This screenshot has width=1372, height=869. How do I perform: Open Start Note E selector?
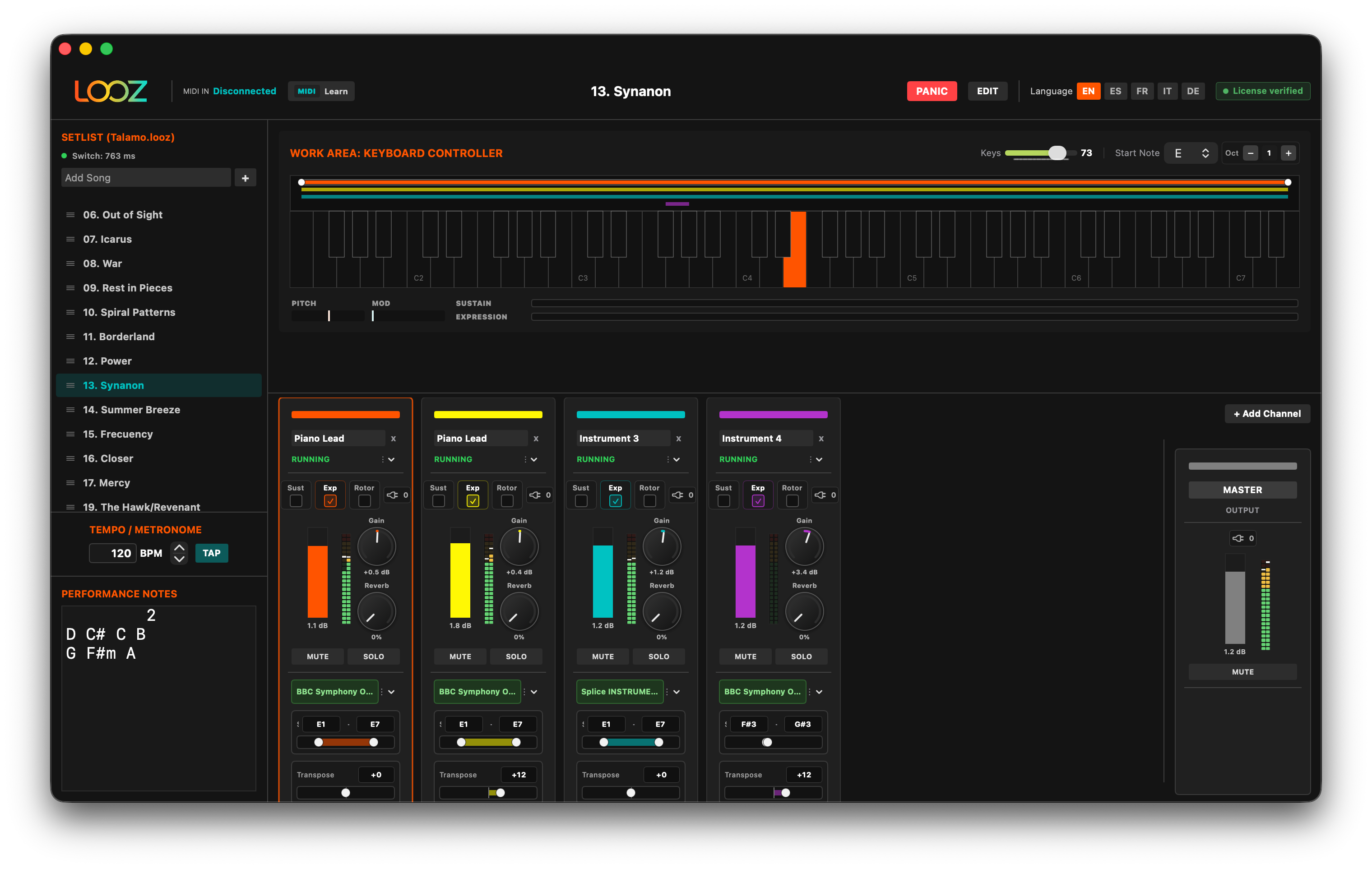pyautogui.click(x=1190, y=153)
